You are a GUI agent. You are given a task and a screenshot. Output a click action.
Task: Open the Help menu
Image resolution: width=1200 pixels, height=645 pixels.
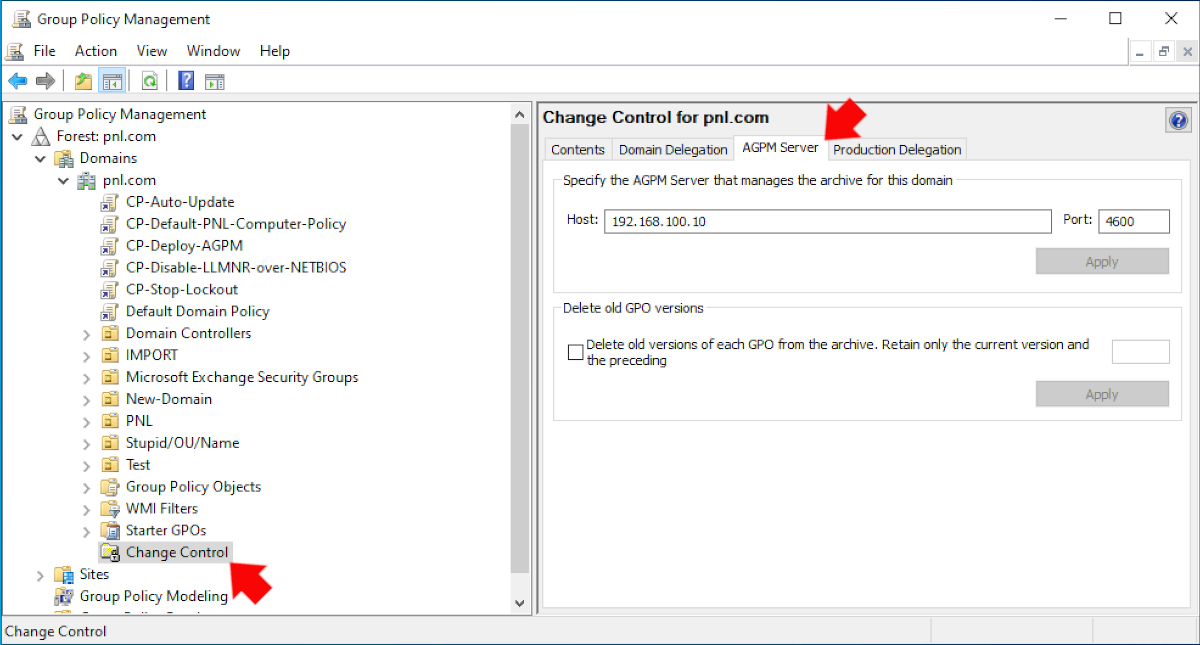274,51
